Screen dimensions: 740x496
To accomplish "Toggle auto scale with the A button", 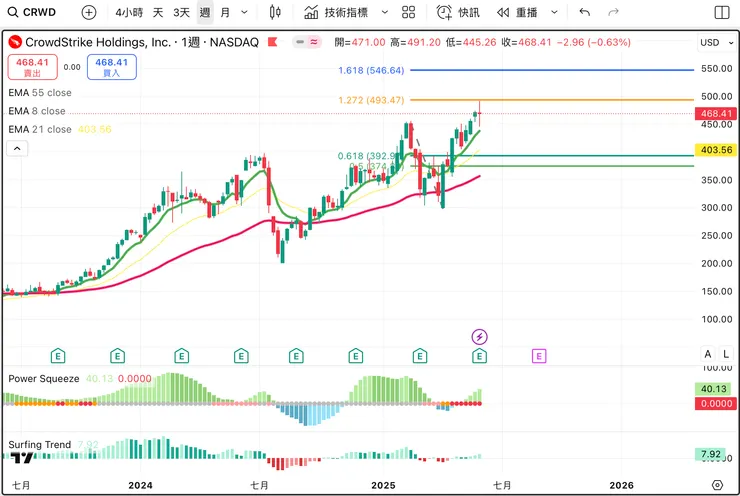I will click(707, 354).
